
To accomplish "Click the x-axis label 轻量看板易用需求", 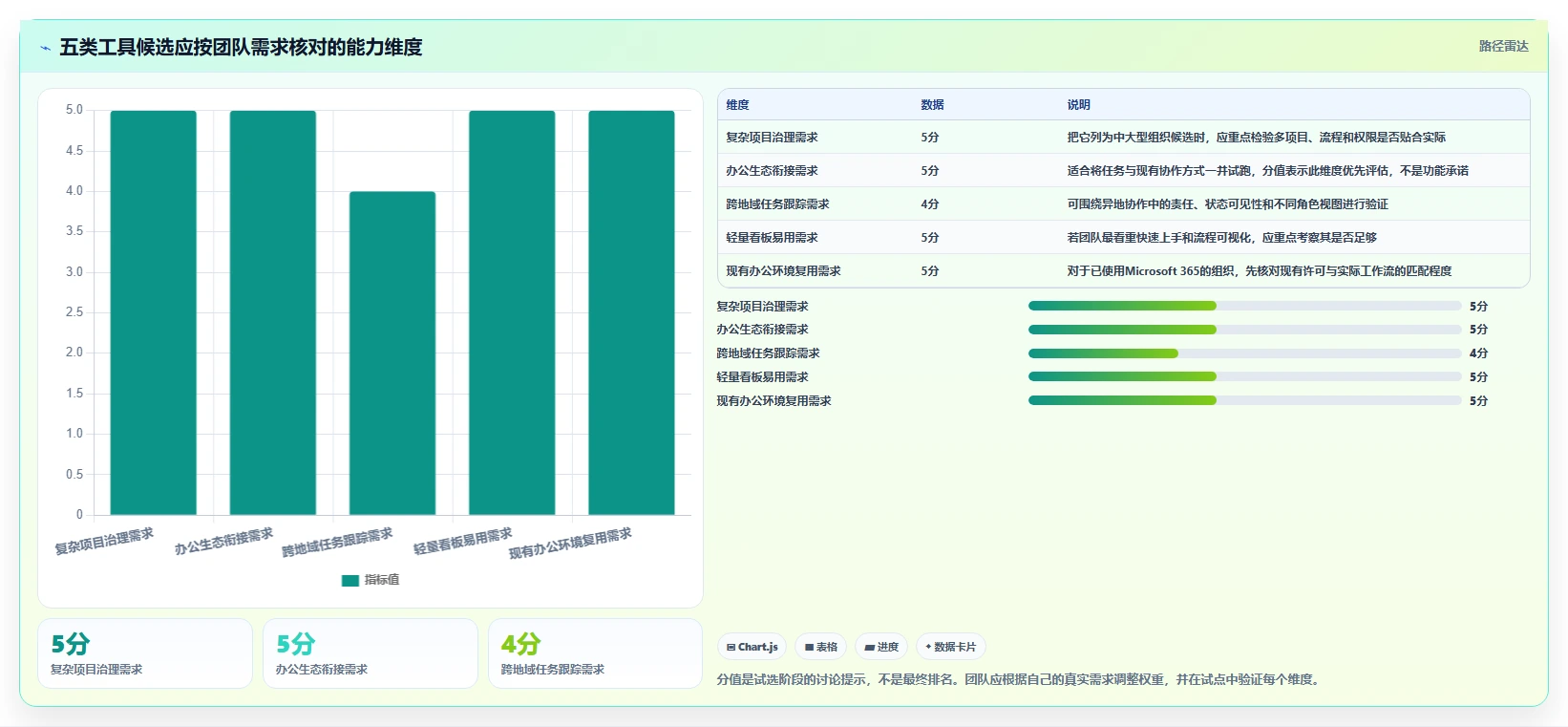I will (x=462, y=541).
